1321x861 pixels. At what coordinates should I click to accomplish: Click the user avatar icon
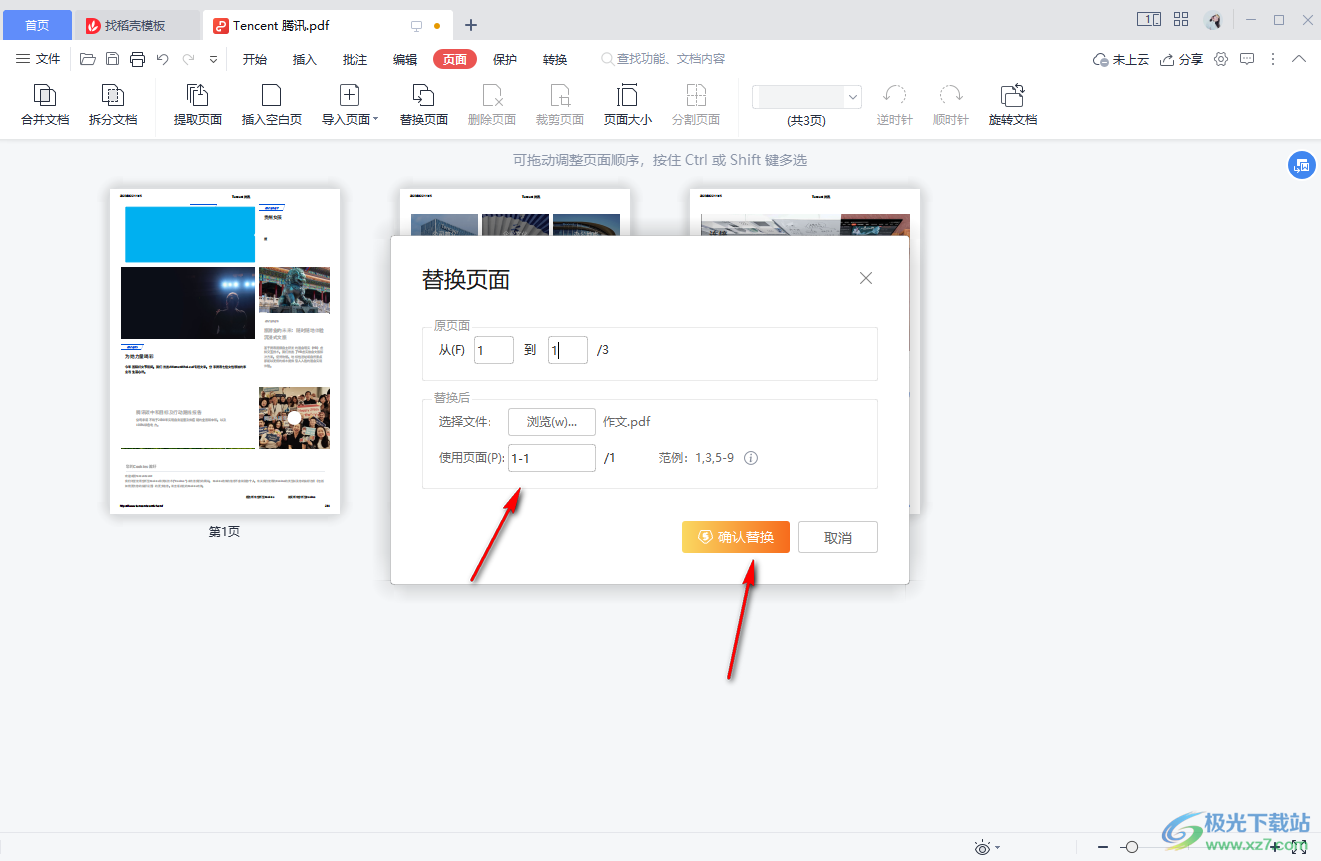click(1213, 20)
